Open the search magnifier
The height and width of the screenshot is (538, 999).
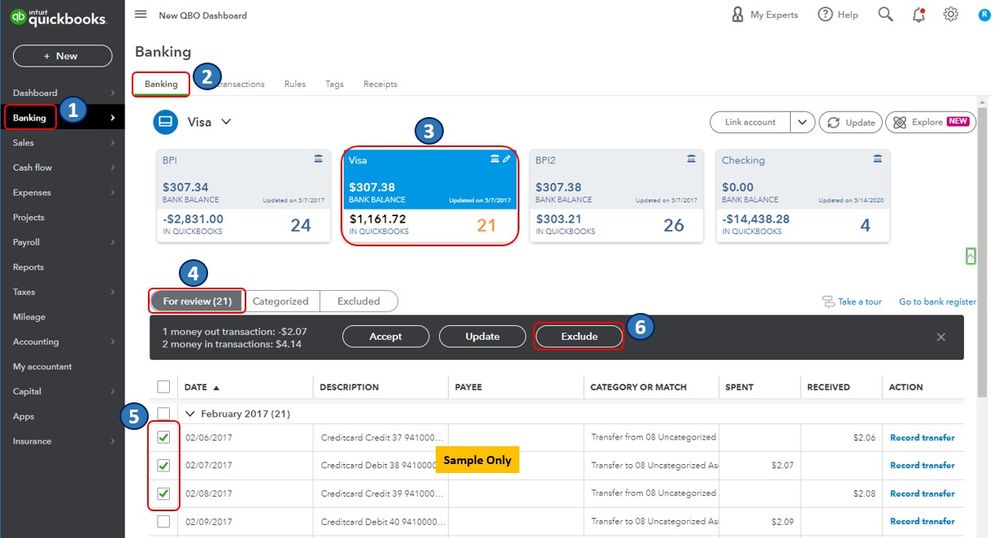pos(886,14)
